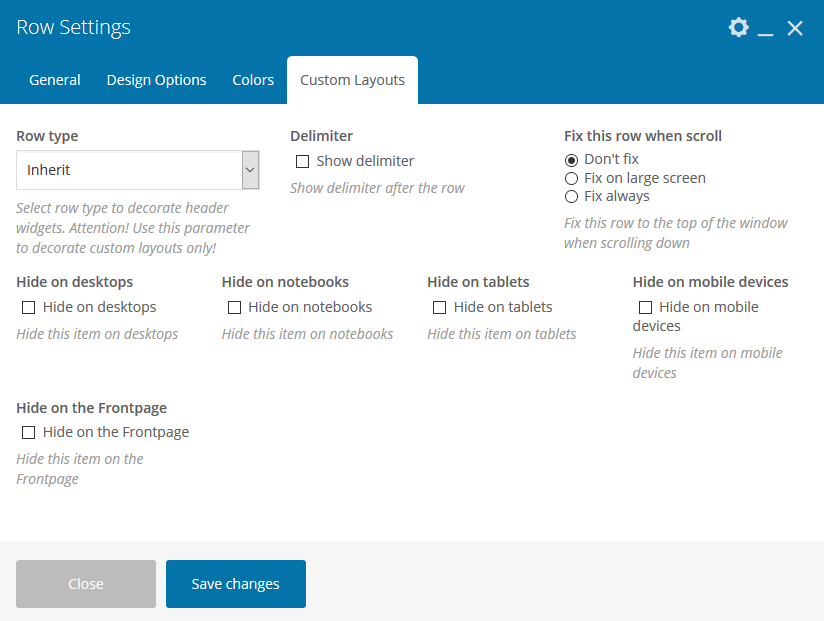The height and width of the screenshot is (621, 824).
Task: Click the bold Delimiter heading
Action: click(322, 136)
